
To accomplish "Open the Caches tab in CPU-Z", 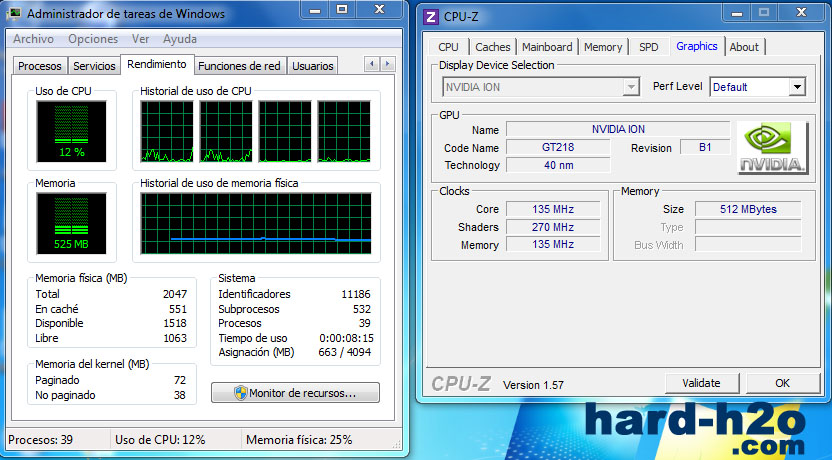I will click(x=493, y=47).
